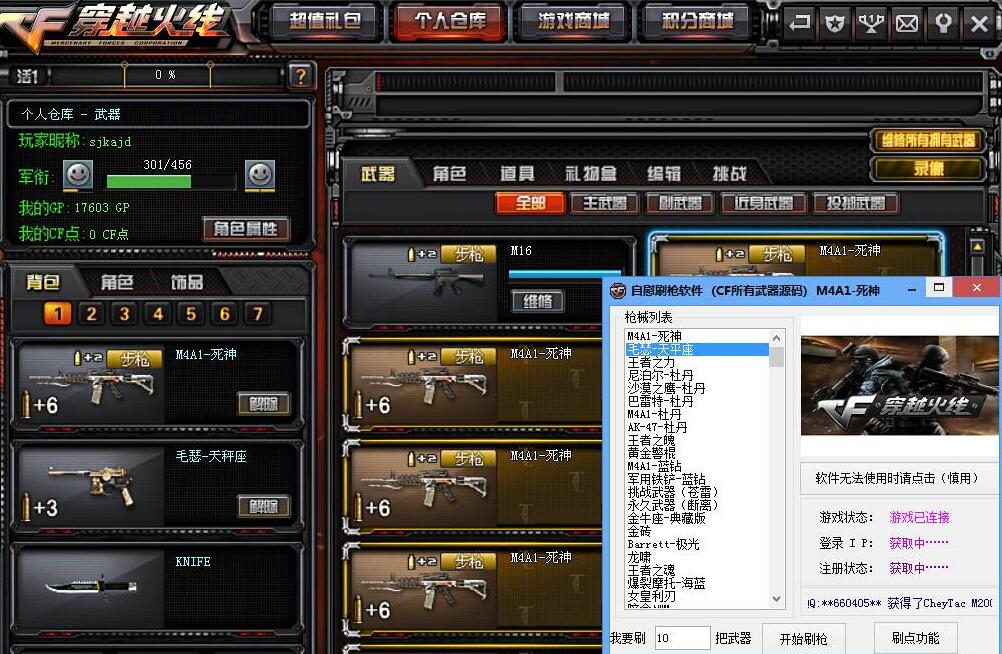Open the mail envelope icon
The height and width of the screenshot is (654, 1002).
(x=907, y=24)
